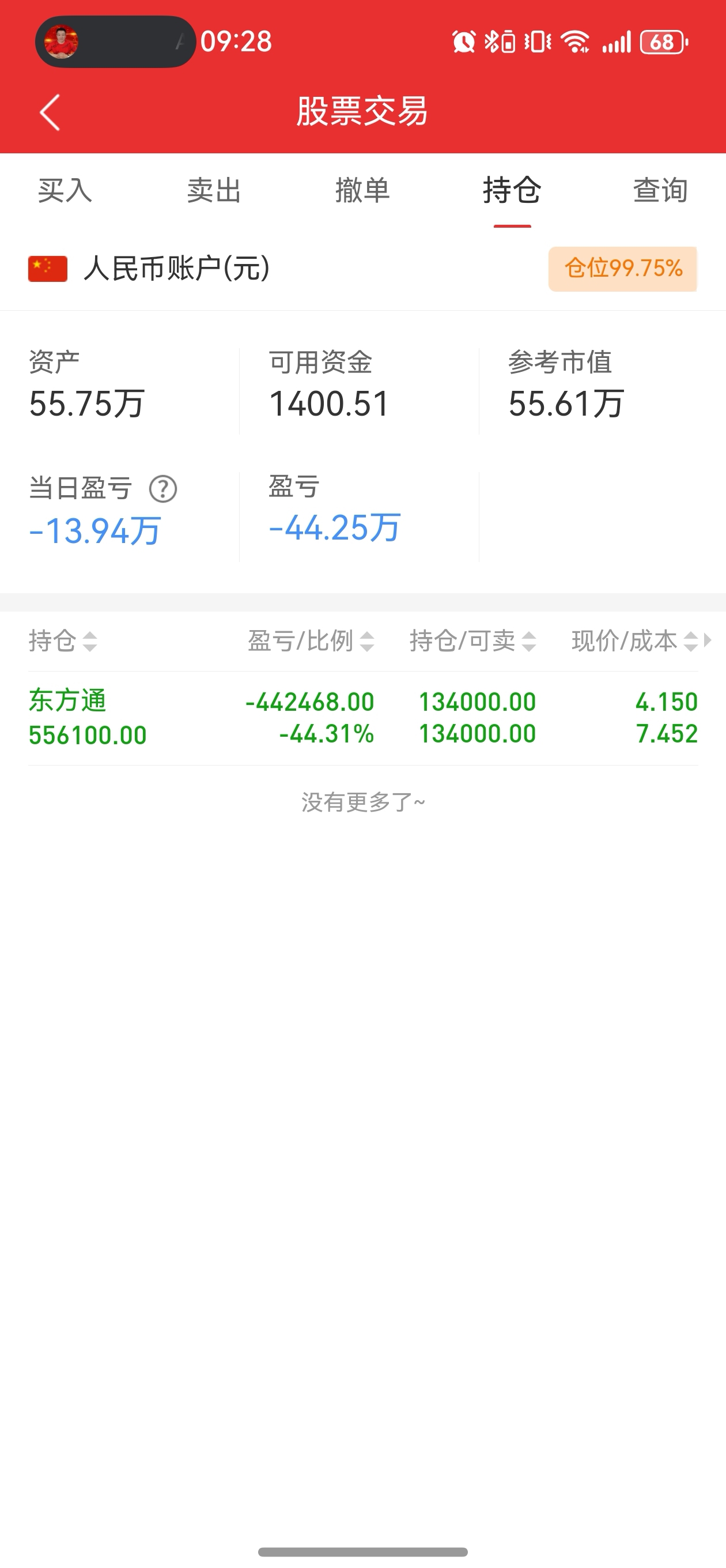Tap the back arrow icon
Image resolution: width=726 pixels, height=1568 pixels.
click(x=50, y=112)
